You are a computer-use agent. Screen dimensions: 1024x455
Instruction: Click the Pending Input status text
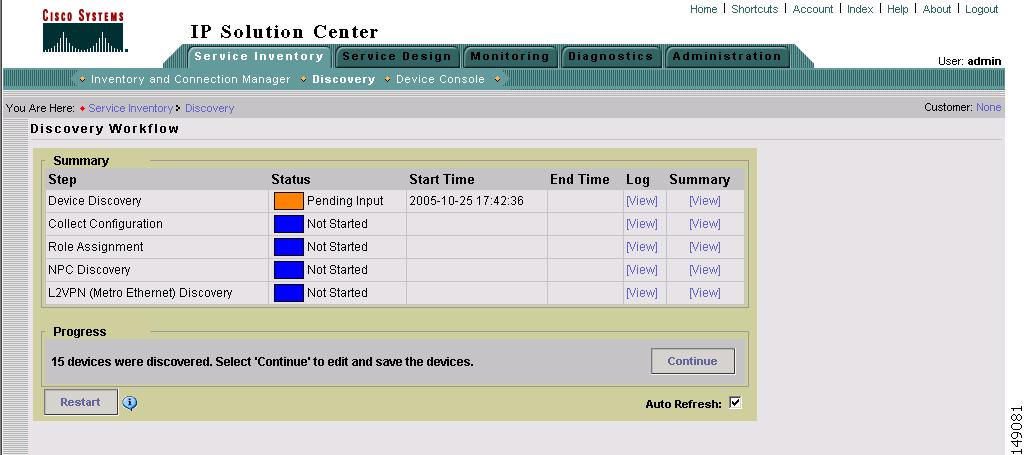coord(345,201)
